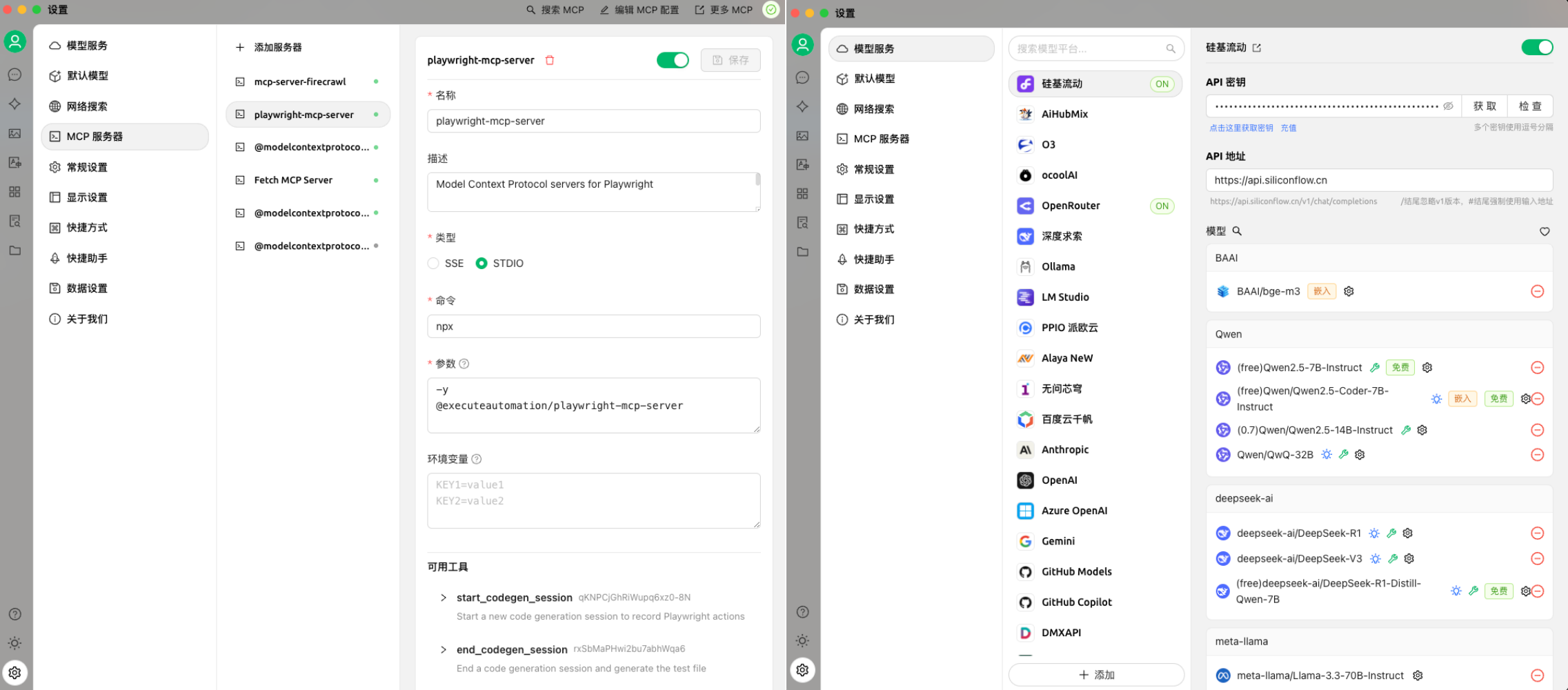Toggle the 硅基流动 provider switch on the right
The width and height of the screenshot is (1568, 690).
click(x=1537, y=47)
